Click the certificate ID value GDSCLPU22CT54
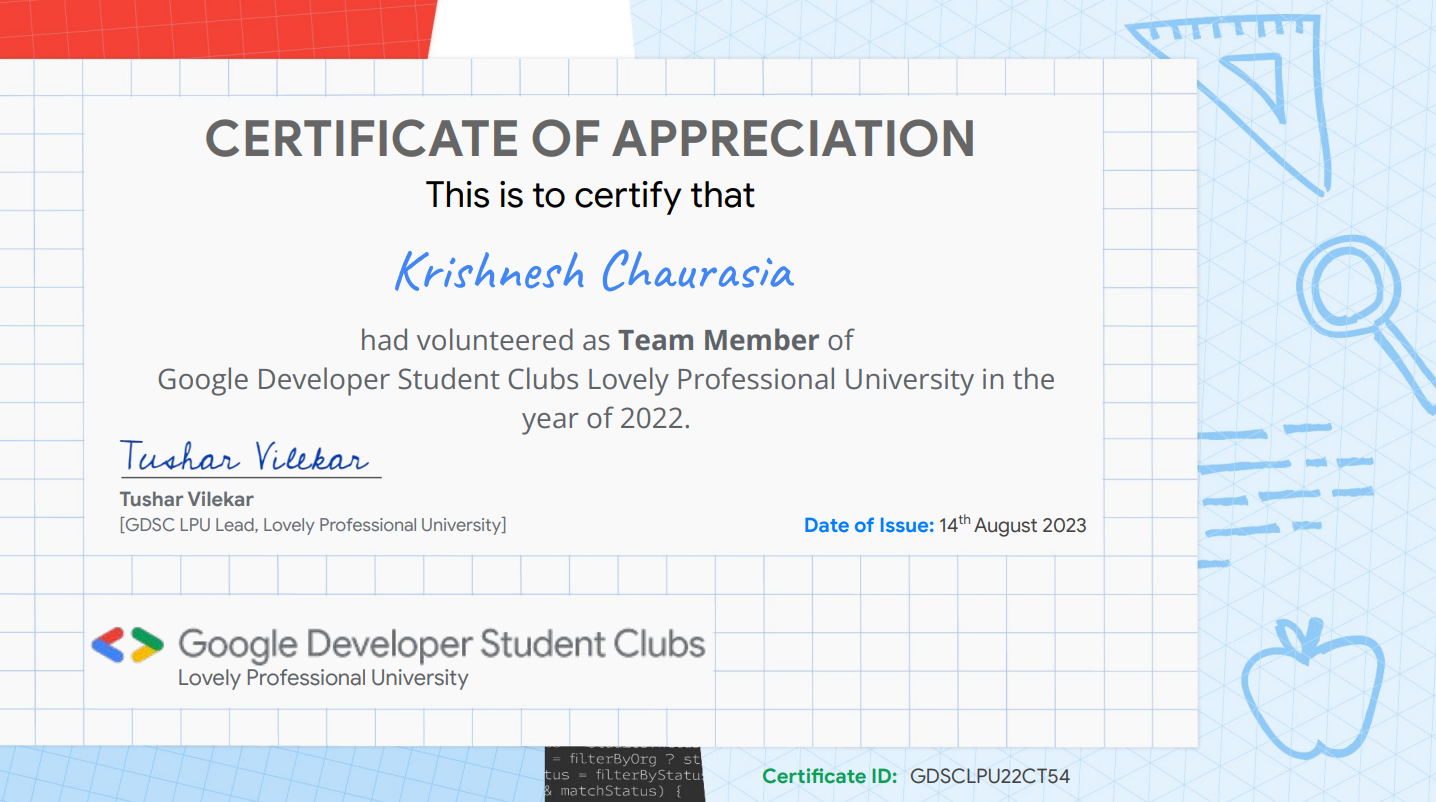1436x802 pixels. 990,776
